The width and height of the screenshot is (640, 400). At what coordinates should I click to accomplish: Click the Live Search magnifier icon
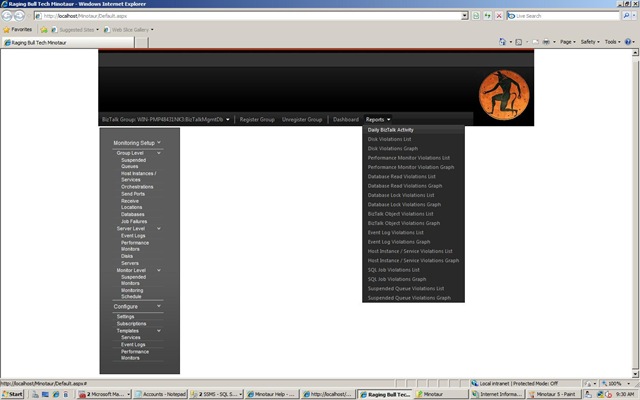click(x=626, y=16)
